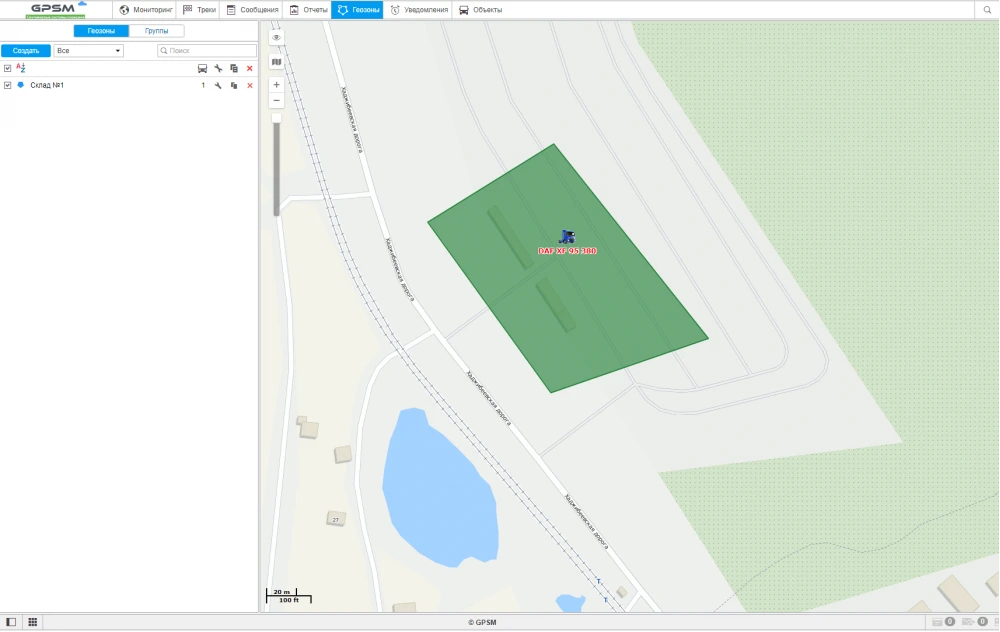The image size is (1000, 632).
Task: Open the top-right search magnifier
Action: click(986, 10)
